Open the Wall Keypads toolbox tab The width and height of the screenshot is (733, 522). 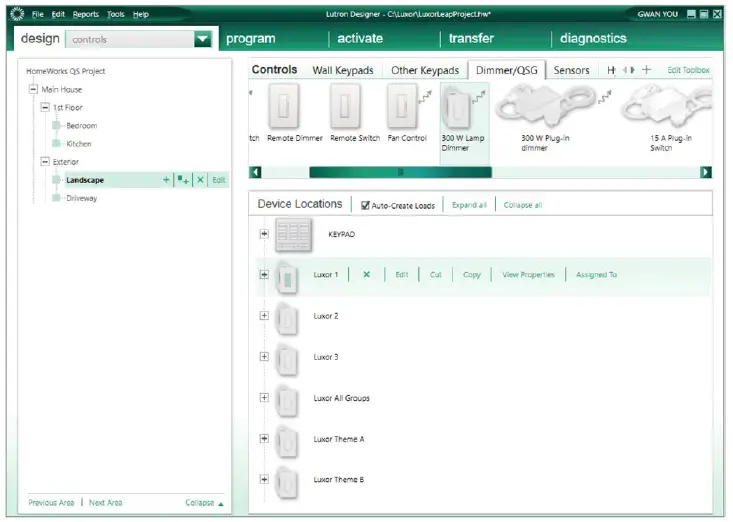[x=343, y=70]
